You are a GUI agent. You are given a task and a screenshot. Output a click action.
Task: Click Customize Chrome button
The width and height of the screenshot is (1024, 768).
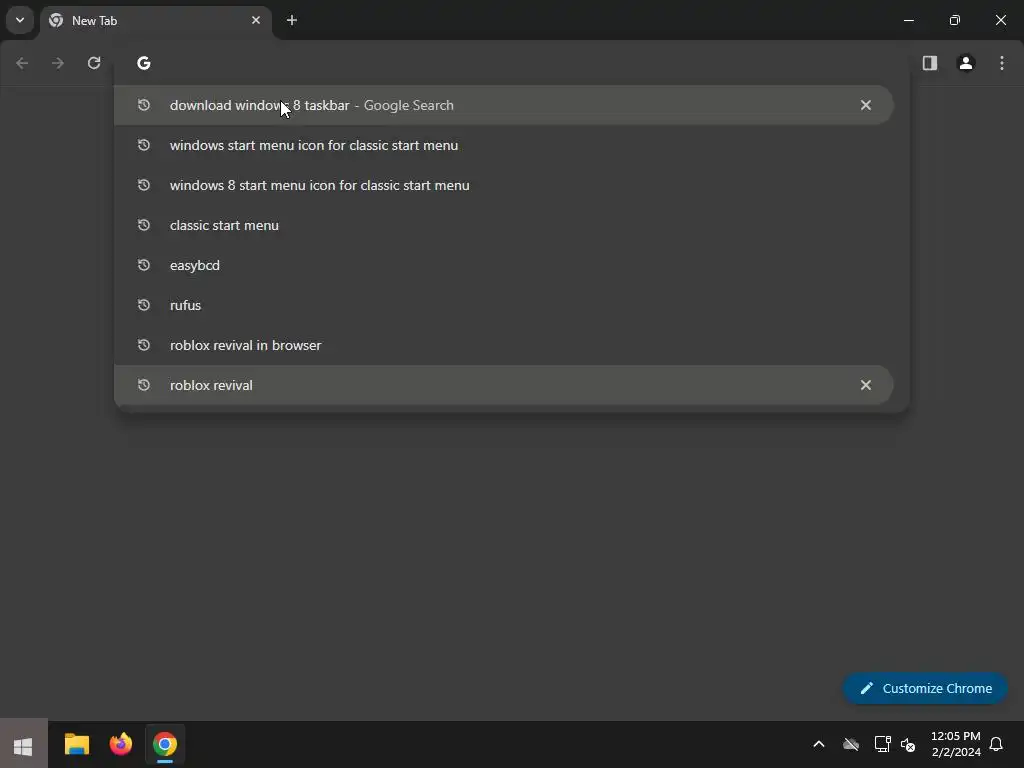pyautogui.click(x=925, y=688)
